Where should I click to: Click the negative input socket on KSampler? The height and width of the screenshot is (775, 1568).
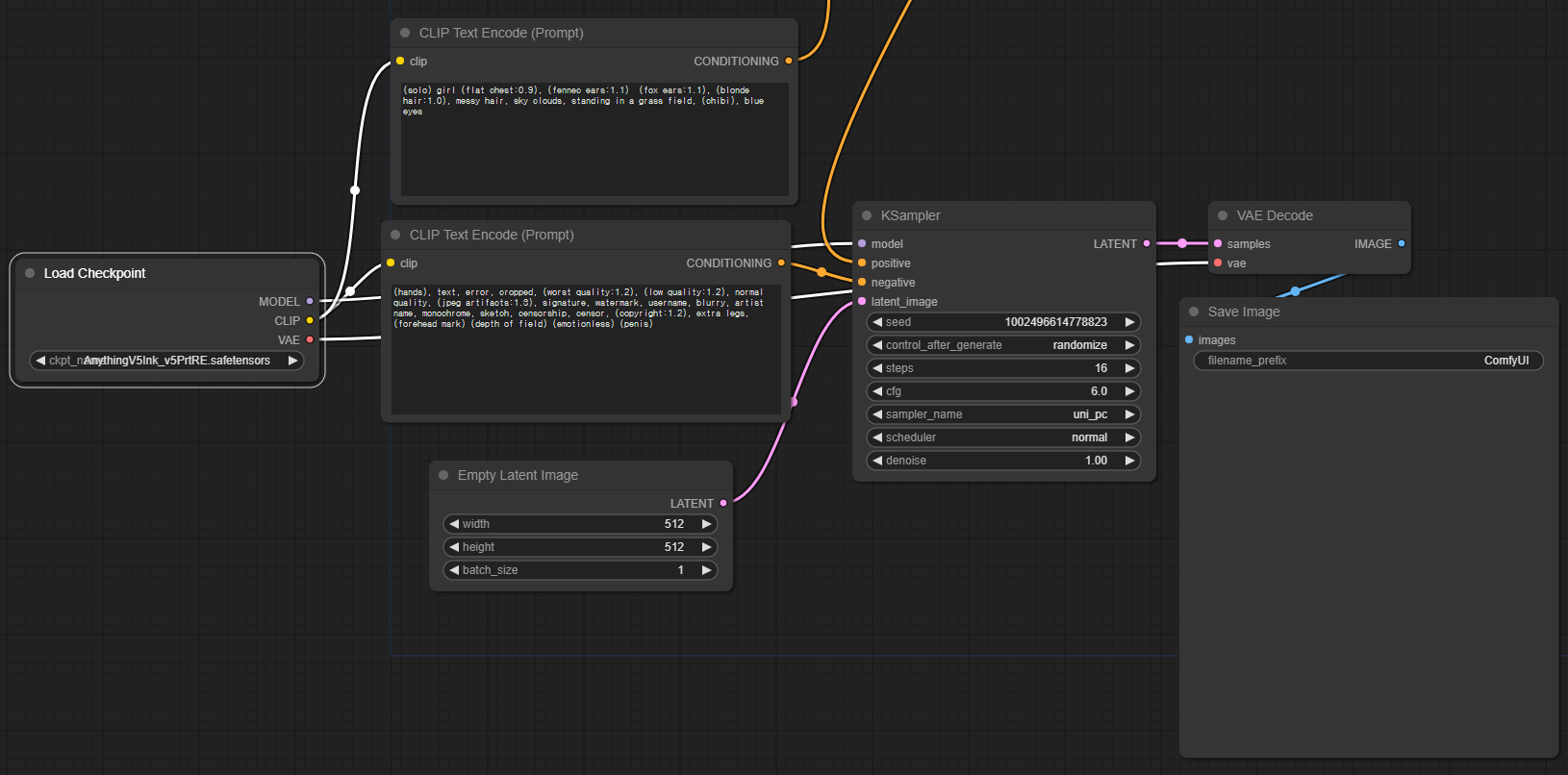pos(862,282)
